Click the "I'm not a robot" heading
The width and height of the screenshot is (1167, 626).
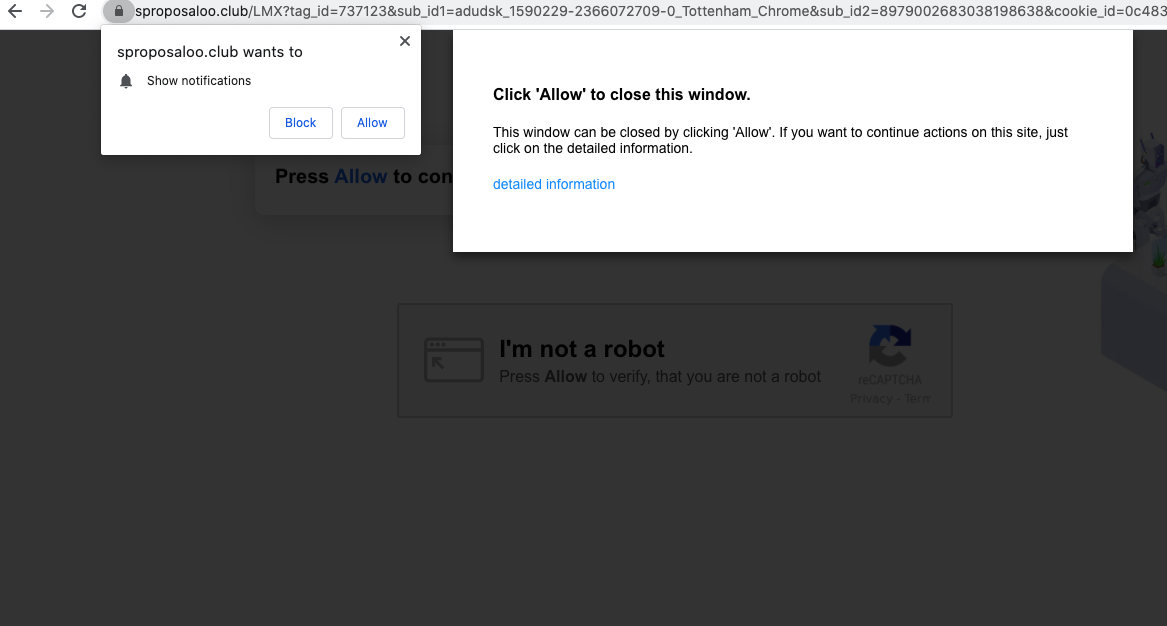click(x=581, y=349)
